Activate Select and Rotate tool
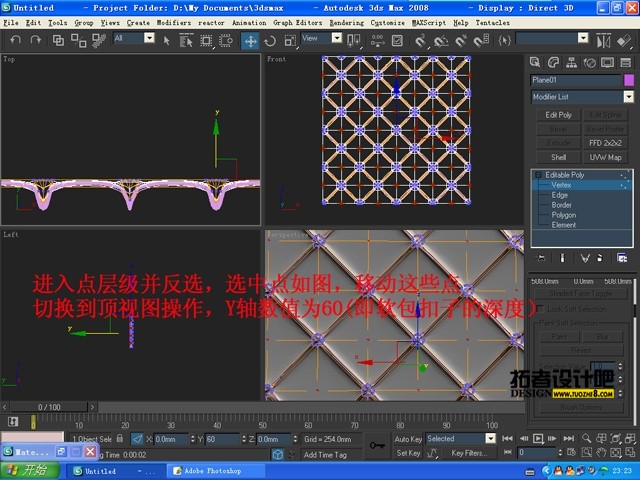The width and height of the screenshot is (640, 480). [x=270, y=41]
